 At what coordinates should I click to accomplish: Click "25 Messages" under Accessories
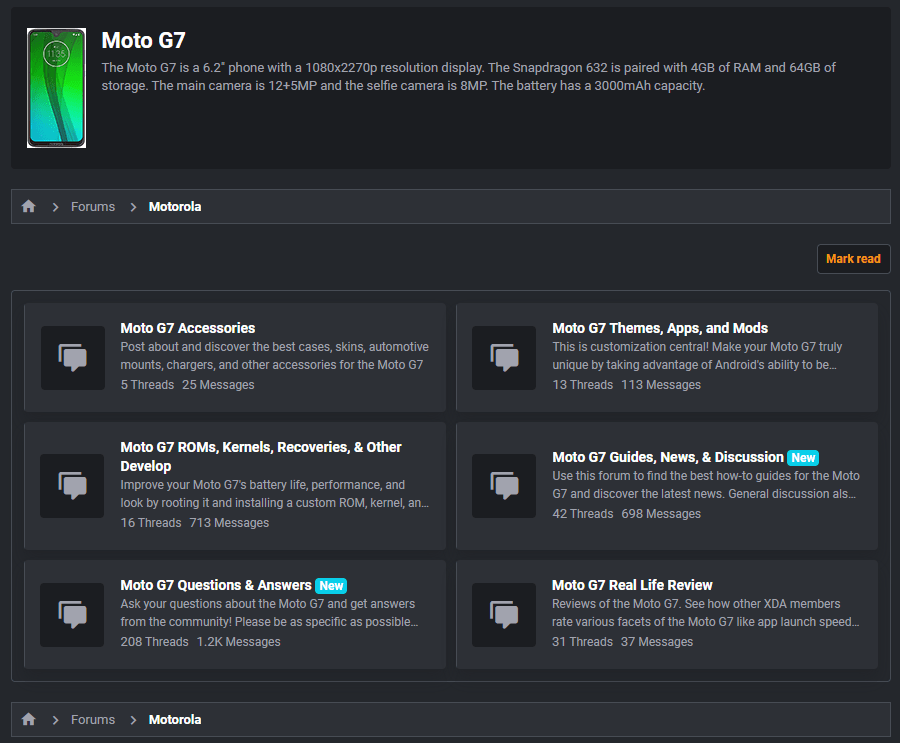point(218,385)
